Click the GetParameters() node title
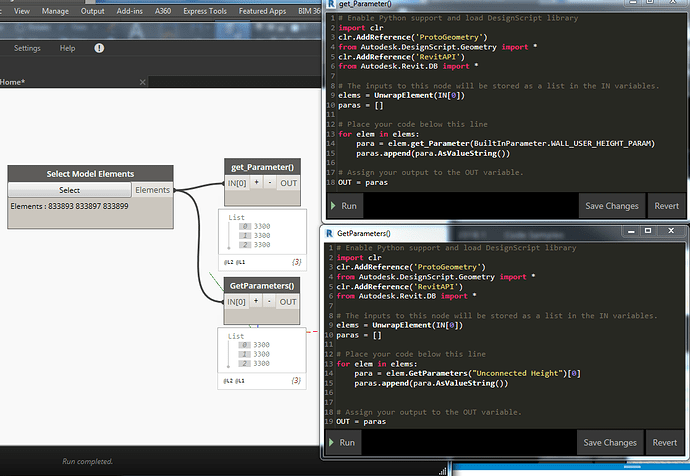The image size is (690, 476). [x=262, y=286]
